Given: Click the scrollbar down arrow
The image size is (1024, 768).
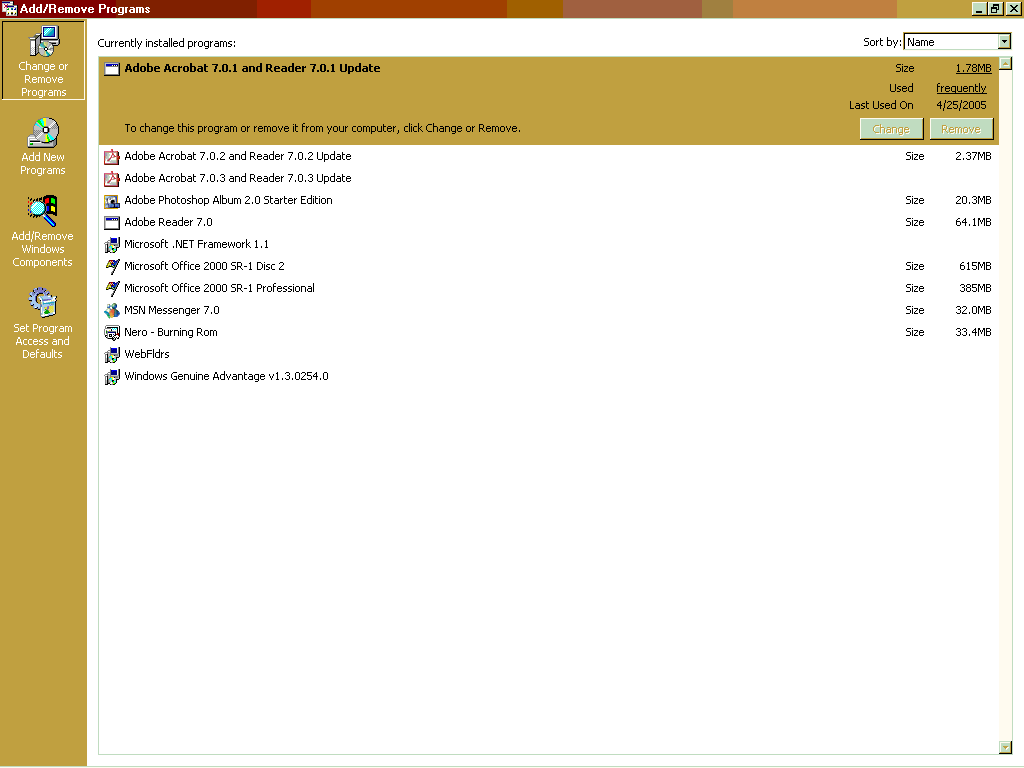Looking at the screenshot, I should 1006,748.
